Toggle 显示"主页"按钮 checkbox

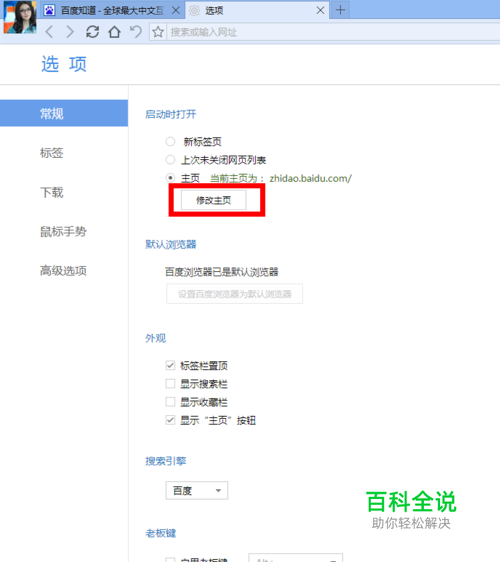[x=170, y=420]
